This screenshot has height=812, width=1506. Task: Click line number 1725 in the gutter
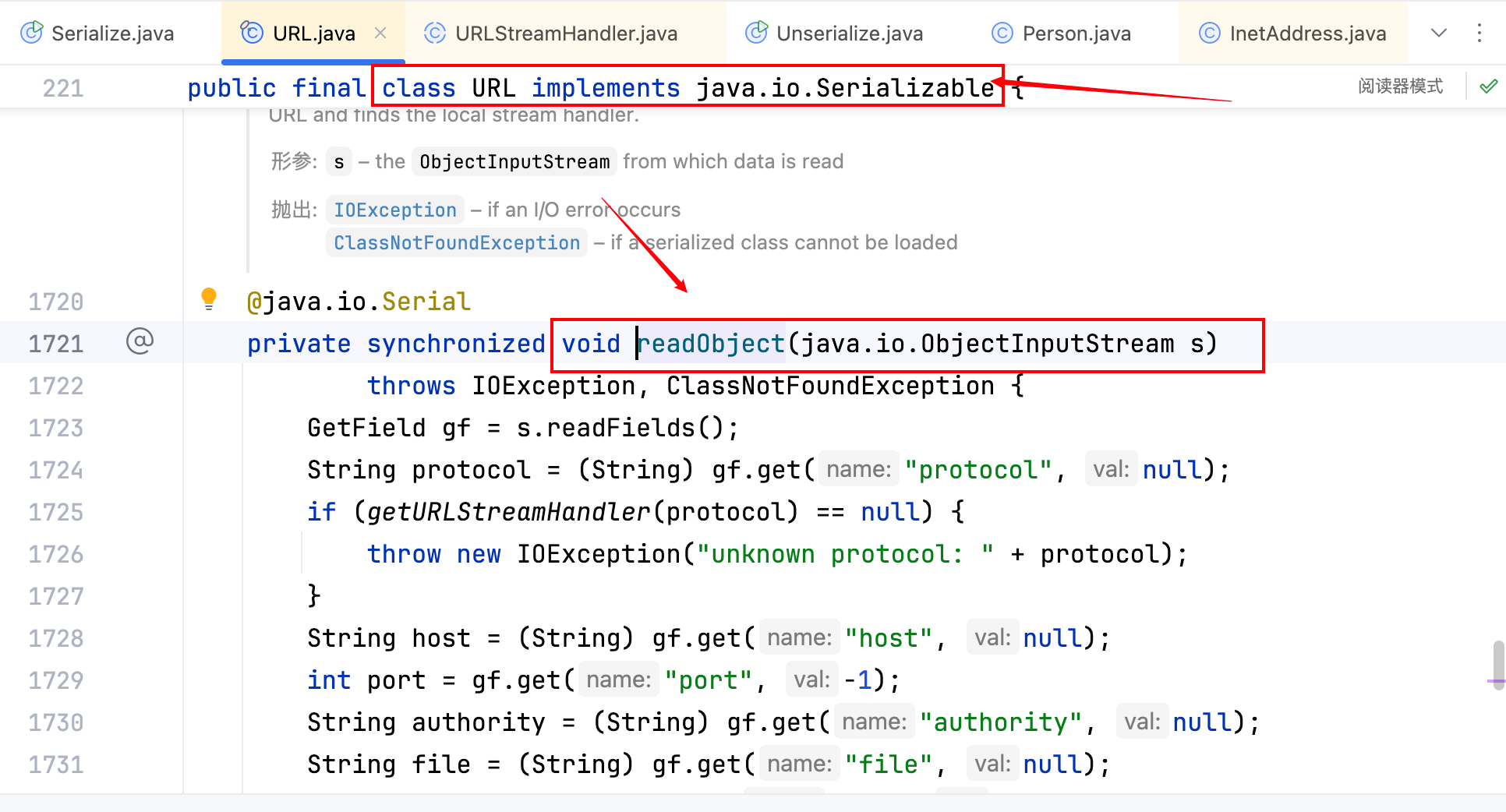click(56, 512)
